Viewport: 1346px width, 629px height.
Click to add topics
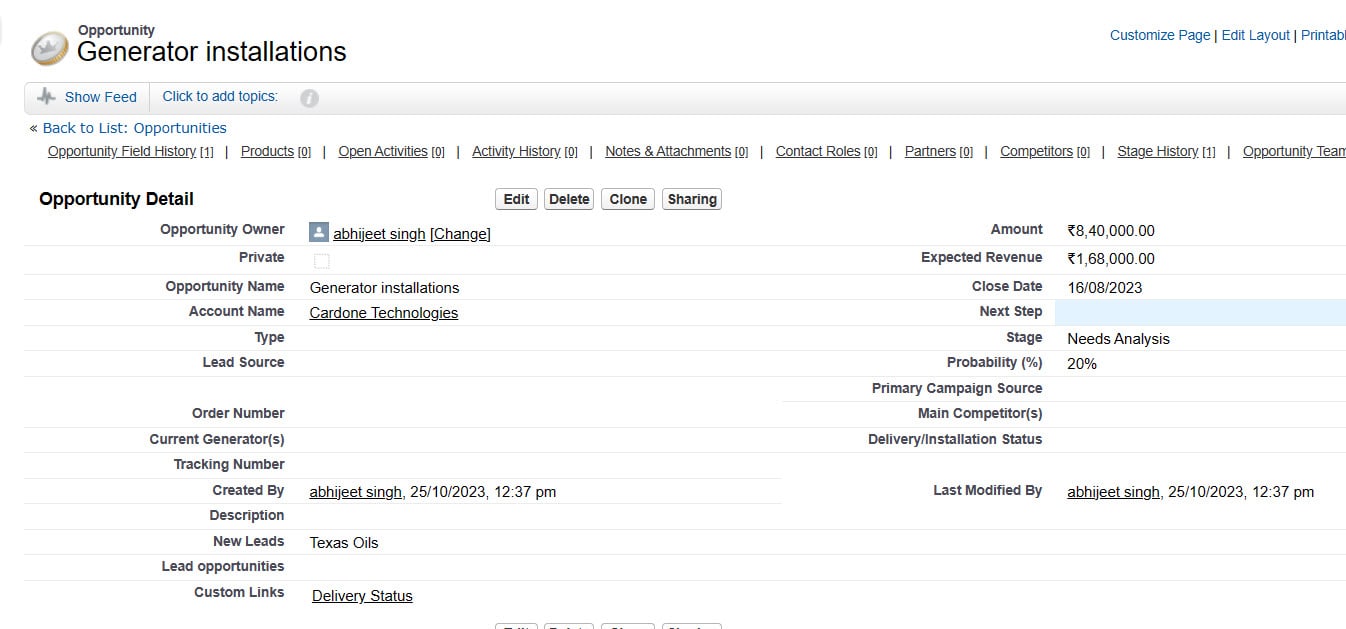(220, 97)
